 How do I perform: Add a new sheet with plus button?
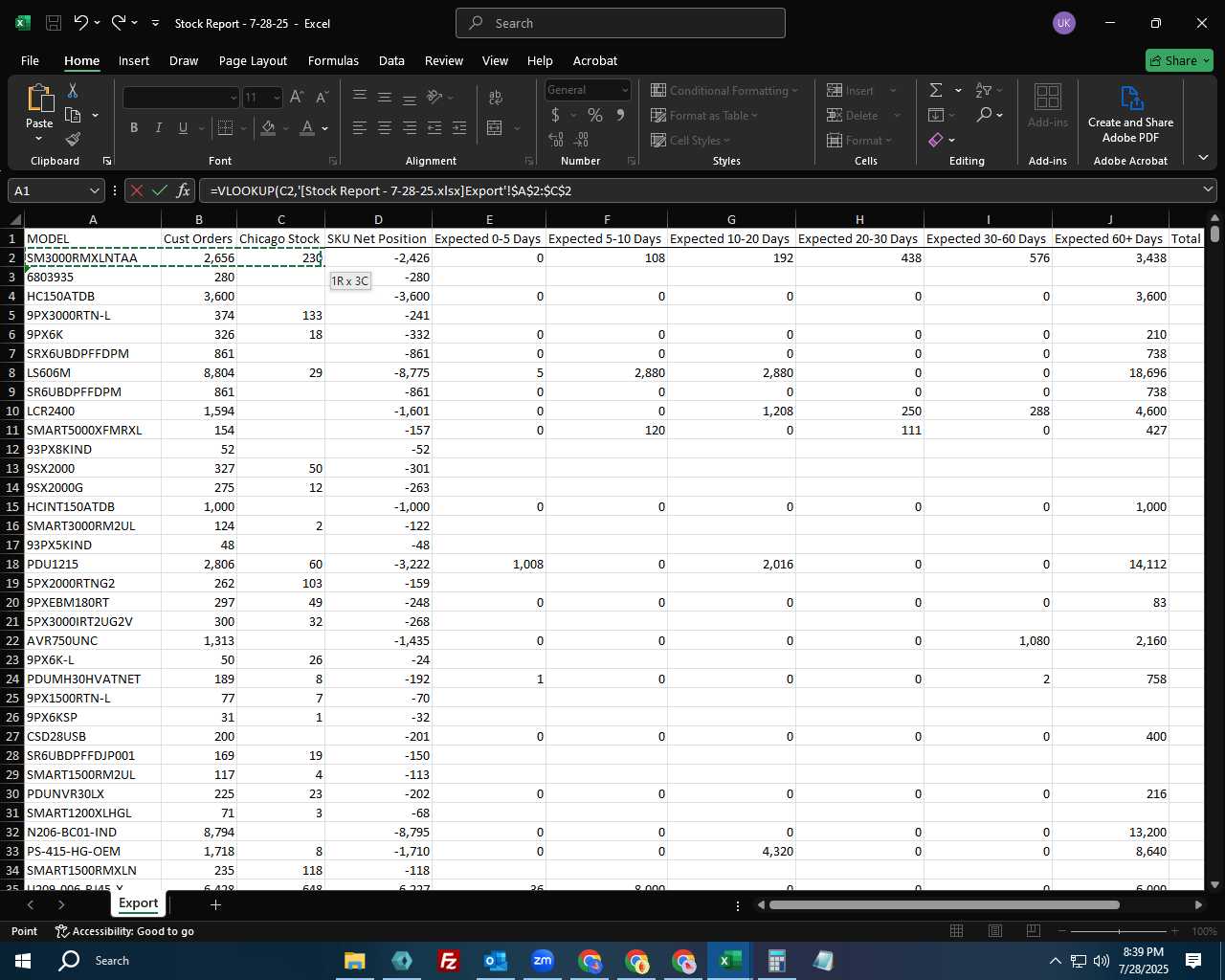pos(215,904)
